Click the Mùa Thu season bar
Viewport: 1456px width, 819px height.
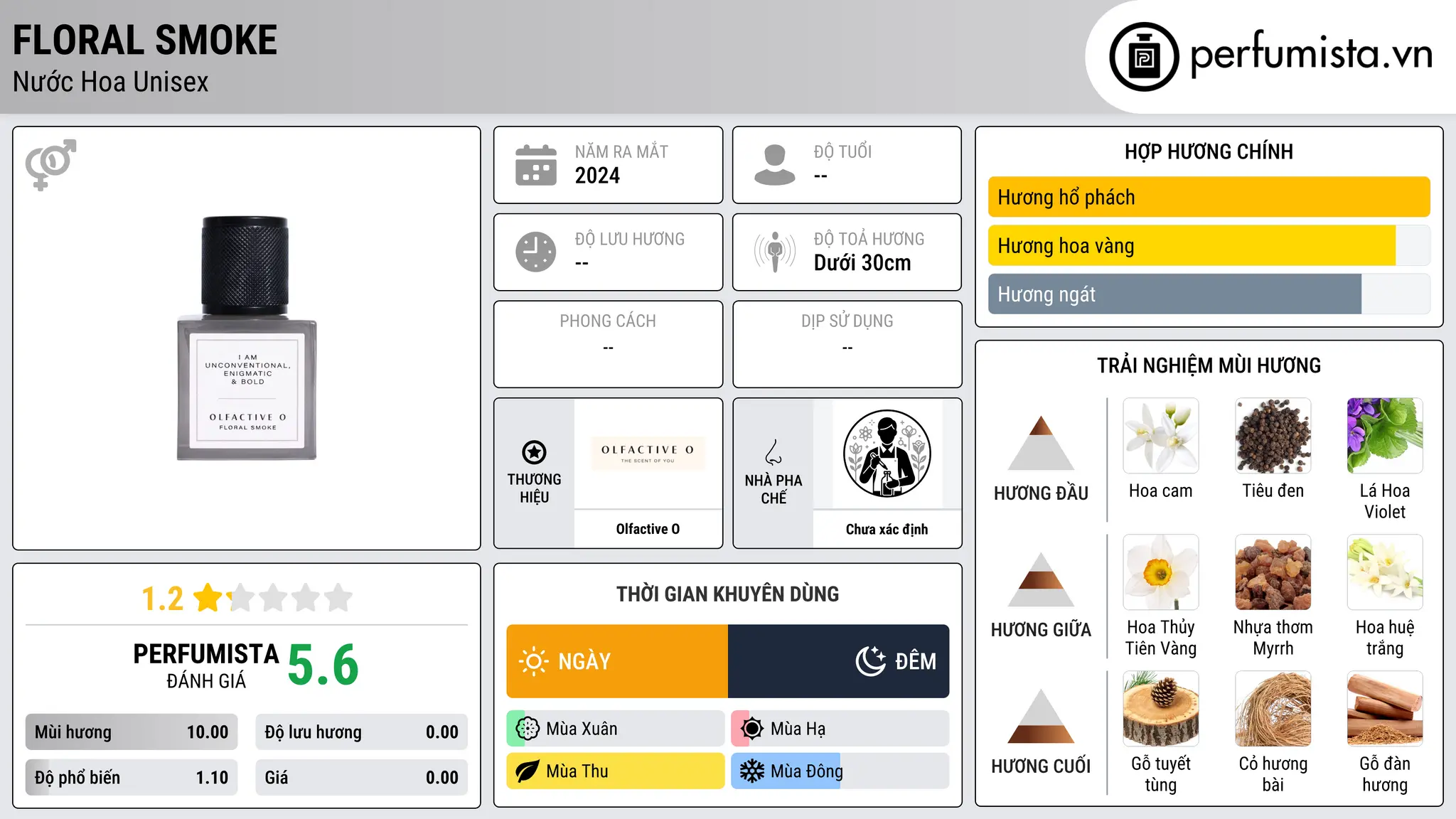[x=616, y=771]
